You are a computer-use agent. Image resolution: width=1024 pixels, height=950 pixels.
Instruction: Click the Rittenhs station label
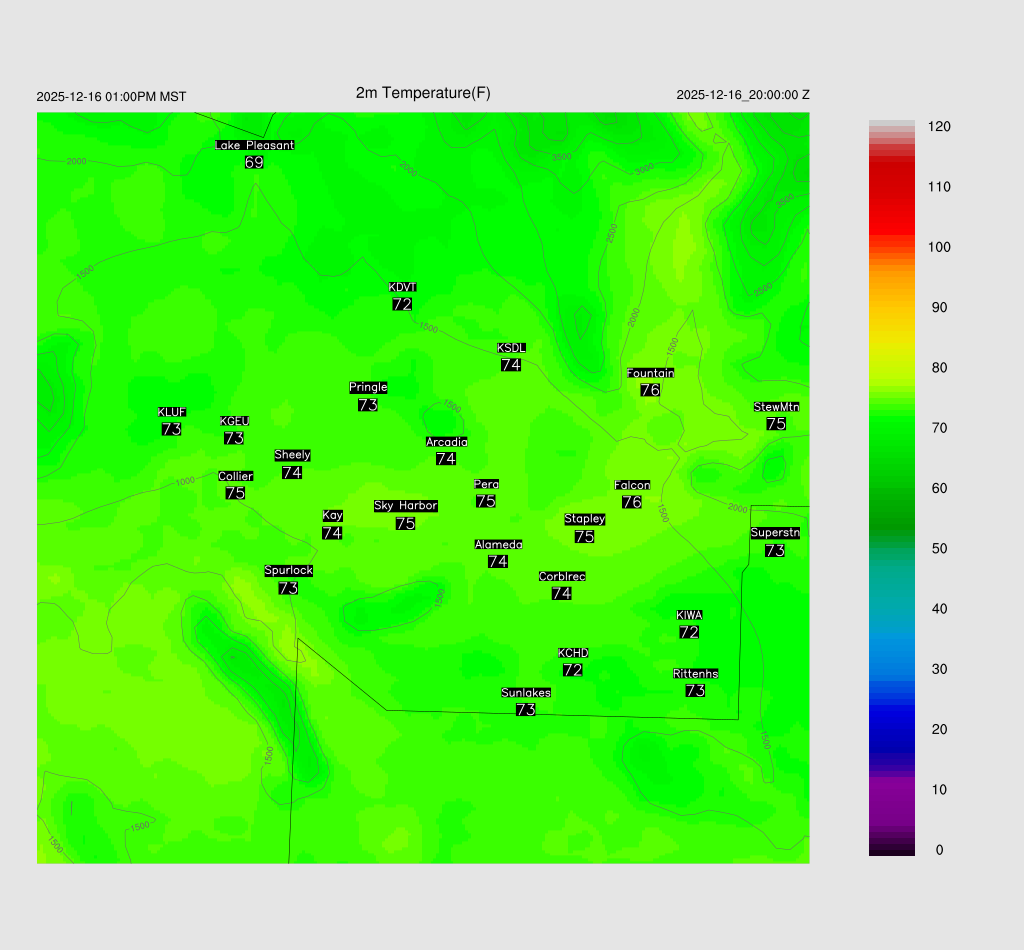tap(695, 674)
